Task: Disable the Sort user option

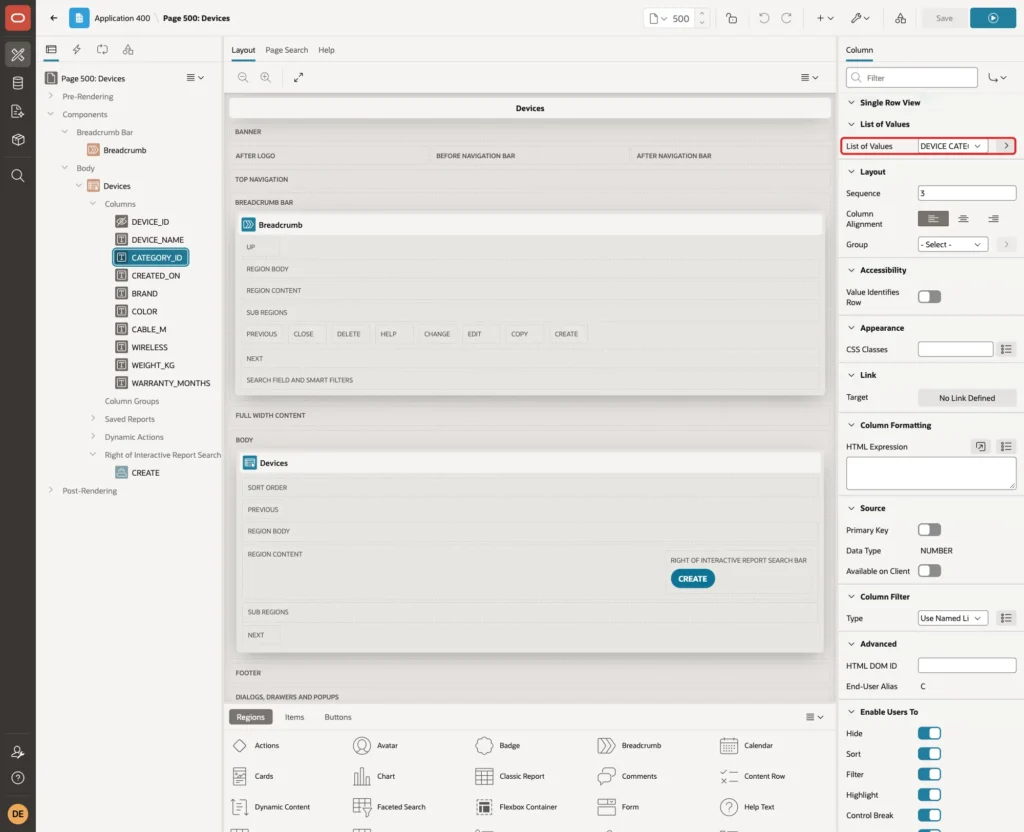Action: point(929,754)
